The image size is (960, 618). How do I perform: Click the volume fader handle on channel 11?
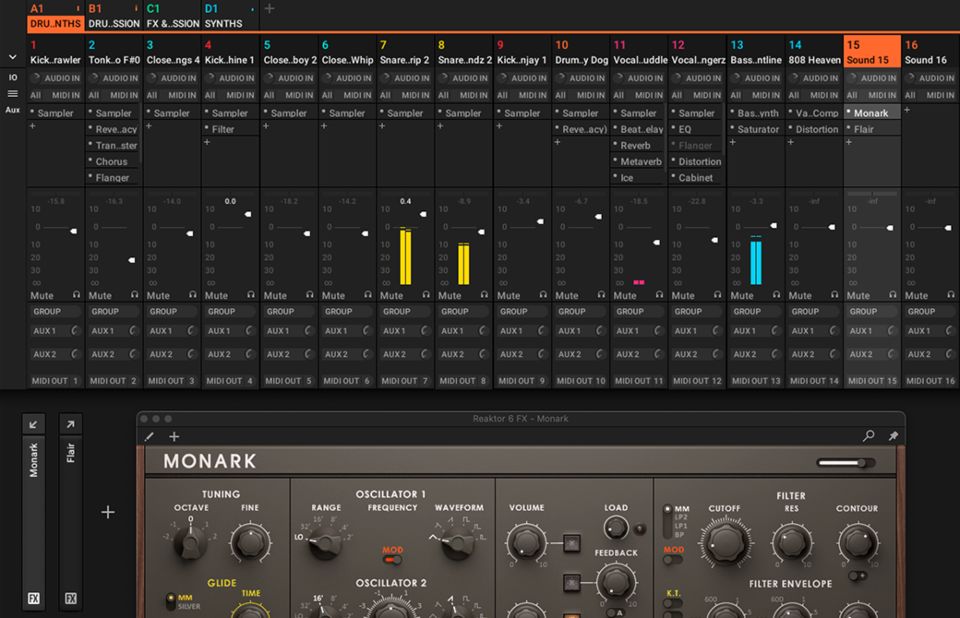point(656,242)
